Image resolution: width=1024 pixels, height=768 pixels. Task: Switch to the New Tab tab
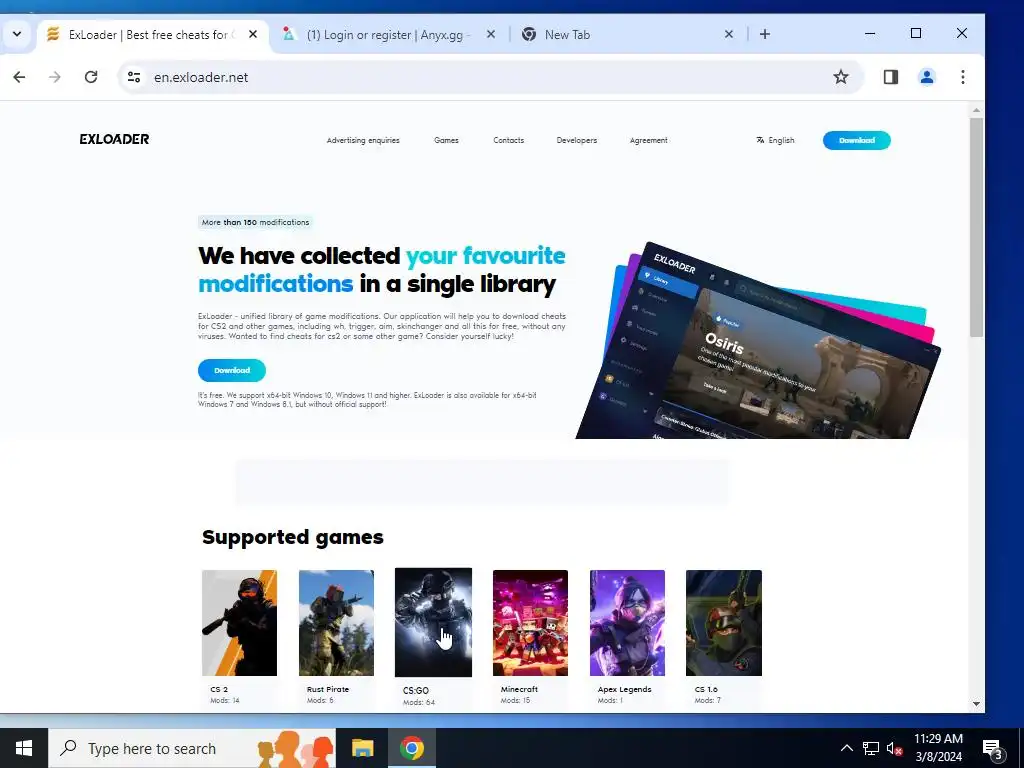[x=627, y=35]
